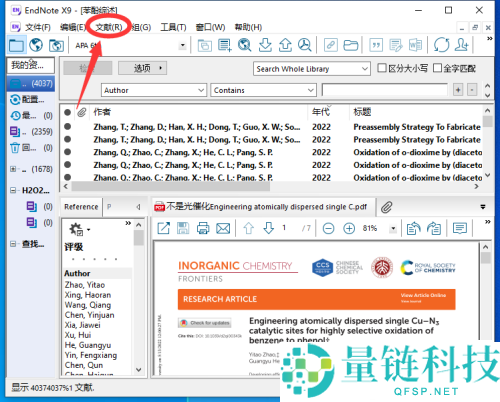Toggle read status dot for first Zhang, T. row

[67, 127]
